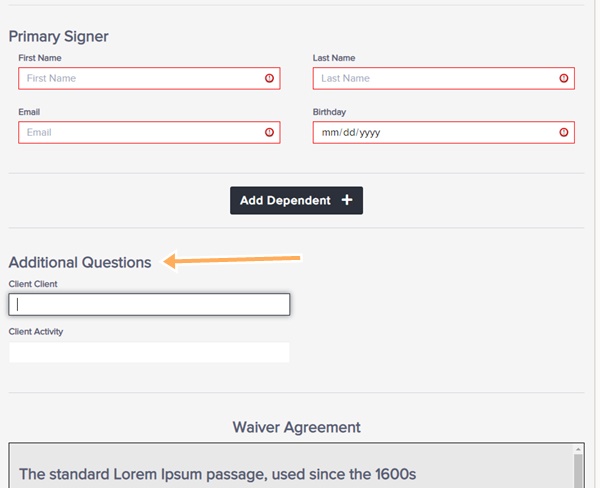The image size is (600, 488).
Task: Click the alert icon inside Birthday field
Action: (x=564, y=132)
